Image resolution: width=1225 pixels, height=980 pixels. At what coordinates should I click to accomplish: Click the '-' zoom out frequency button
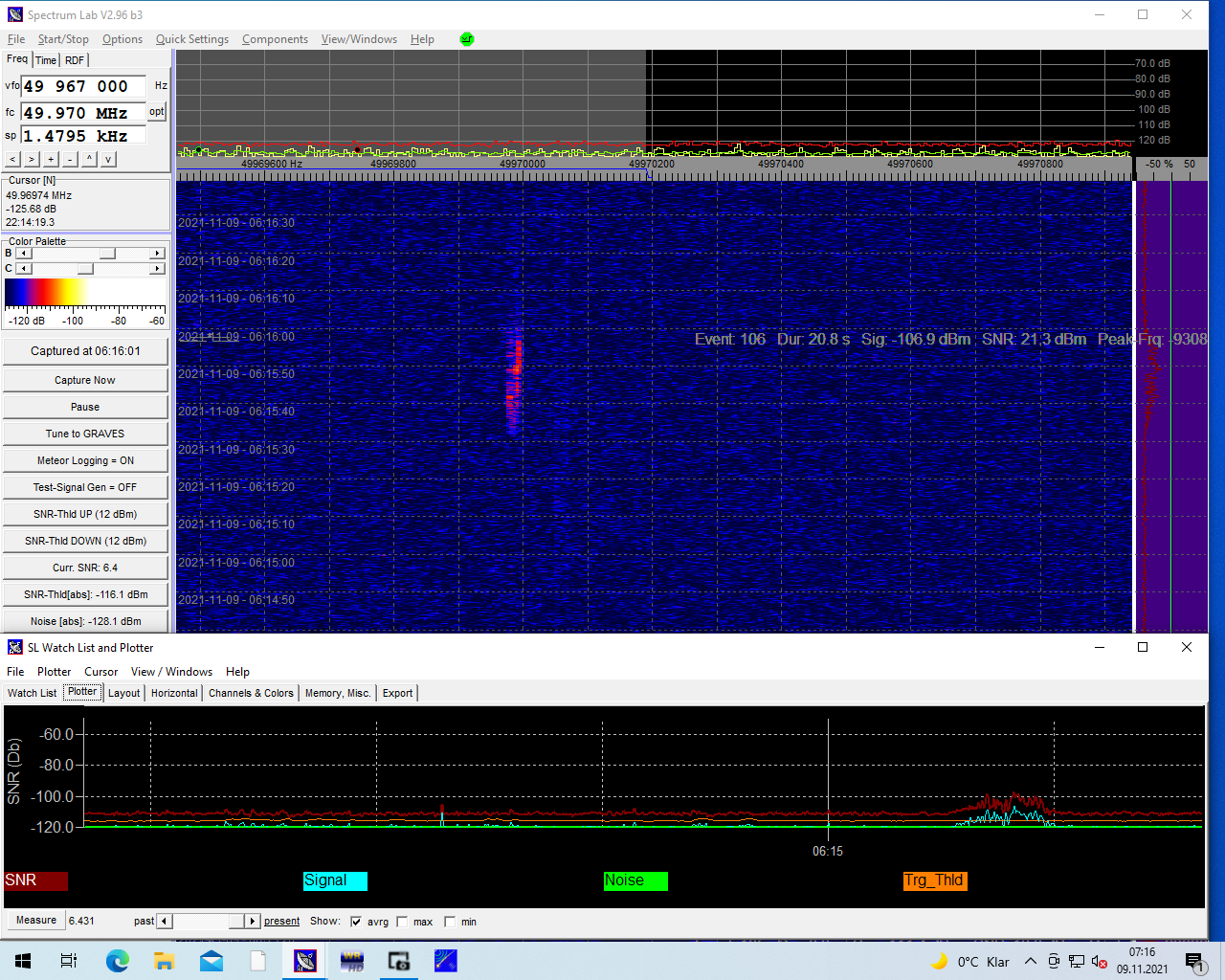click(70, 159)
